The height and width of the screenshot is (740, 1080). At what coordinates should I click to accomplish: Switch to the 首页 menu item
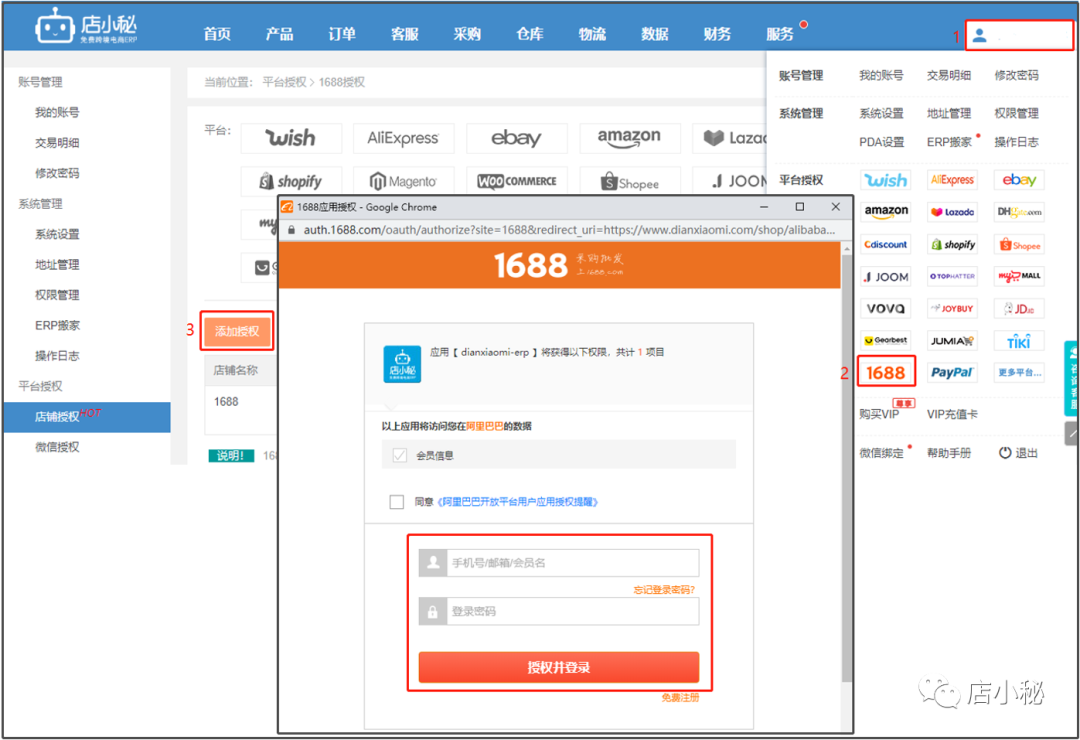pyautogui.click(x=217, y=34)
